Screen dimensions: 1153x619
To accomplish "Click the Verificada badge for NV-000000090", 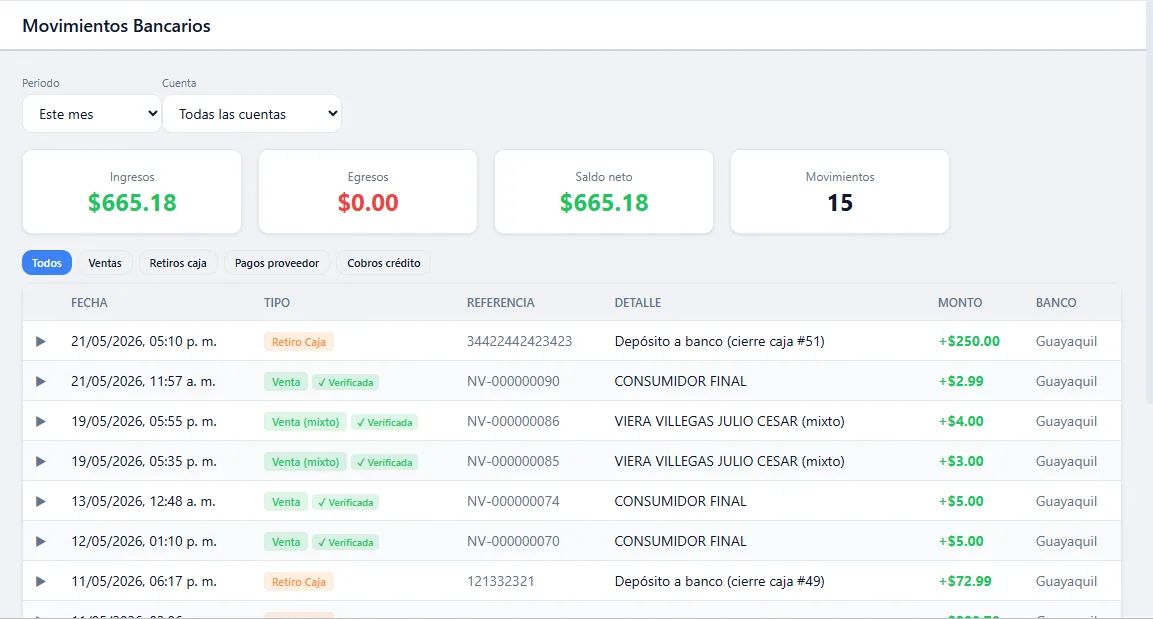I will tap(346, 382).
